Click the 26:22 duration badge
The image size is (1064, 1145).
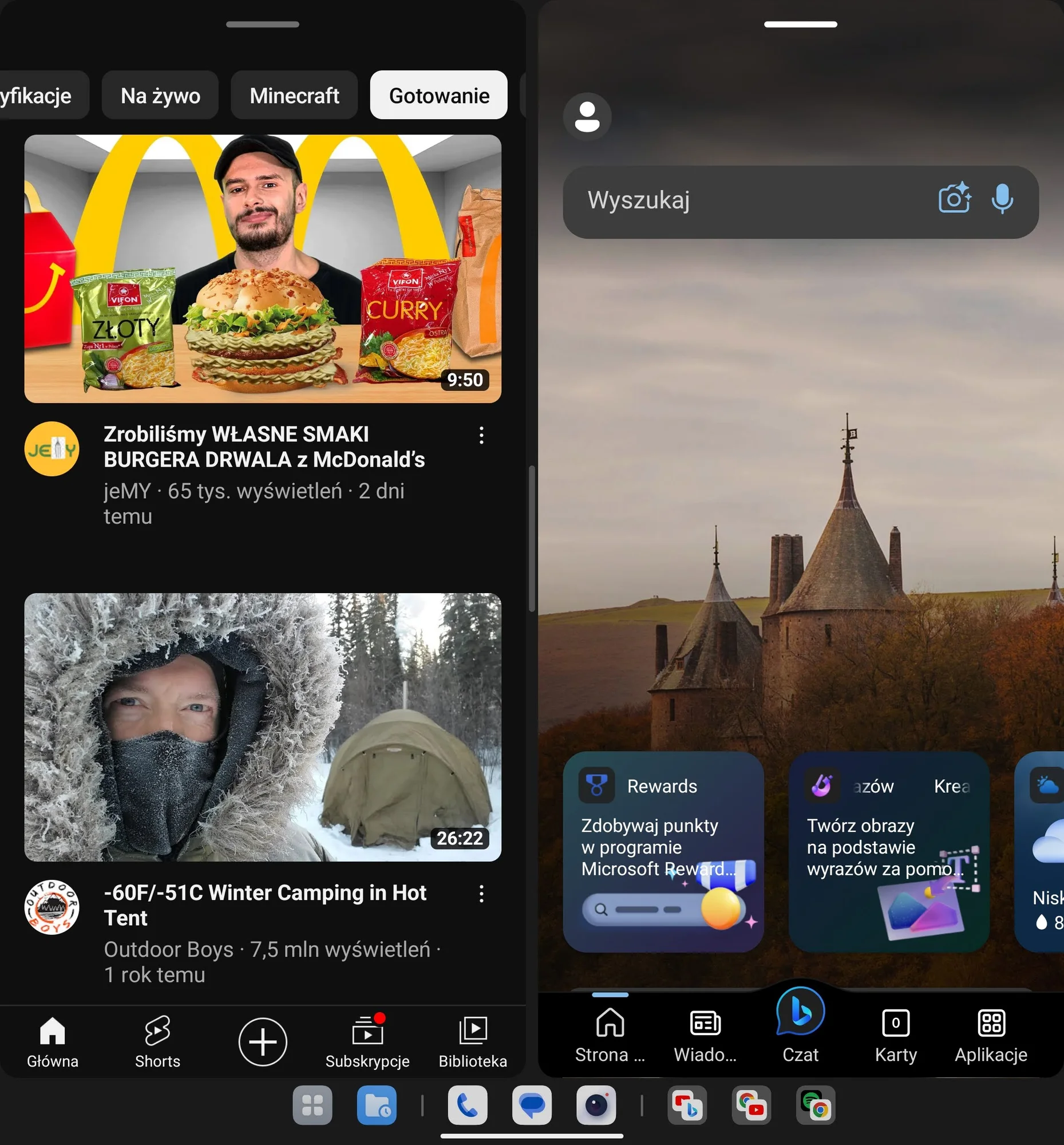(460, 838)
